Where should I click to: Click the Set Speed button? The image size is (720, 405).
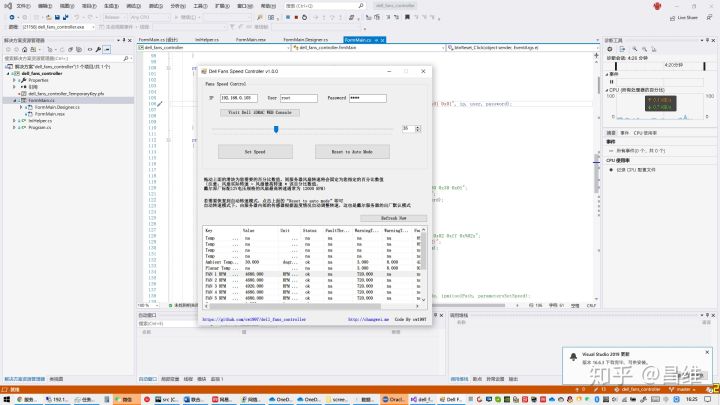click(255, 152)
